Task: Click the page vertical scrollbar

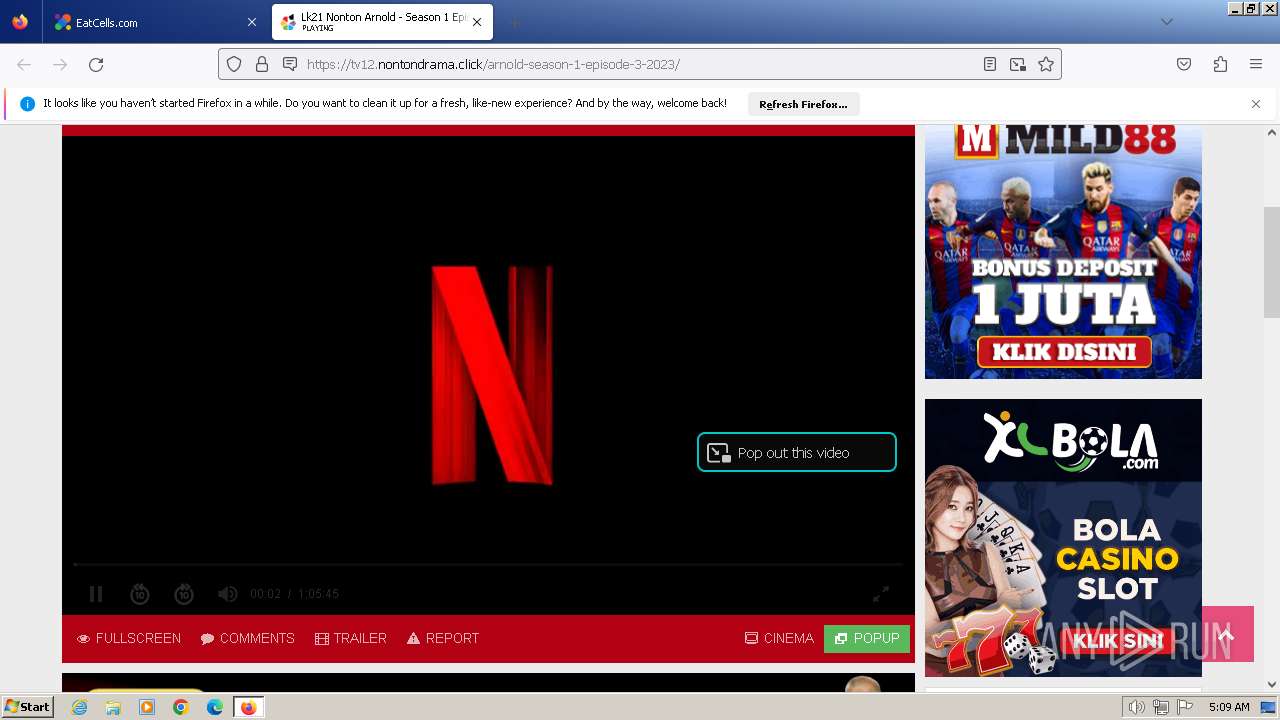Action: click(x=1272, y=262)
